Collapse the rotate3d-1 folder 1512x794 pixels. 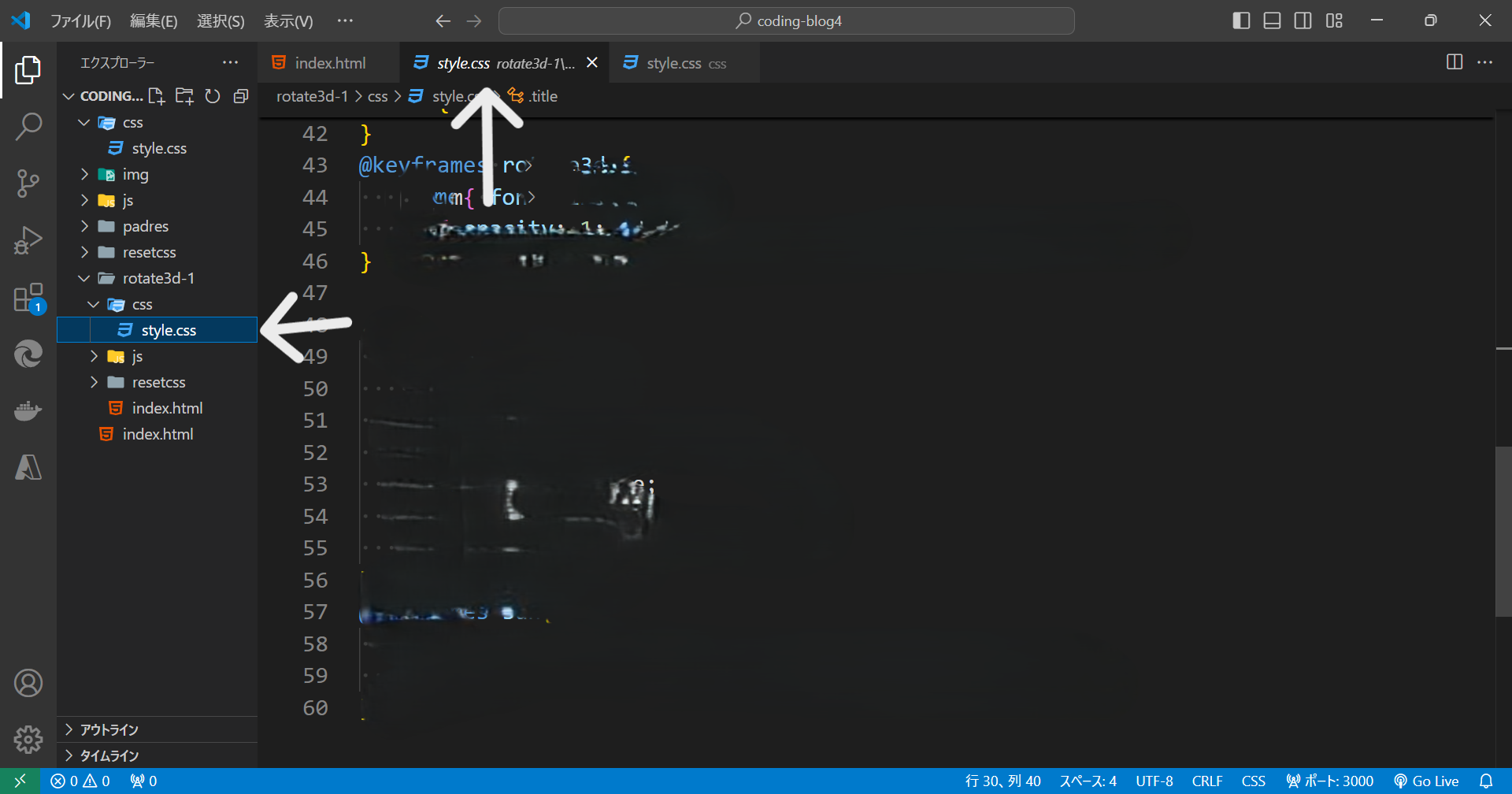157,278
